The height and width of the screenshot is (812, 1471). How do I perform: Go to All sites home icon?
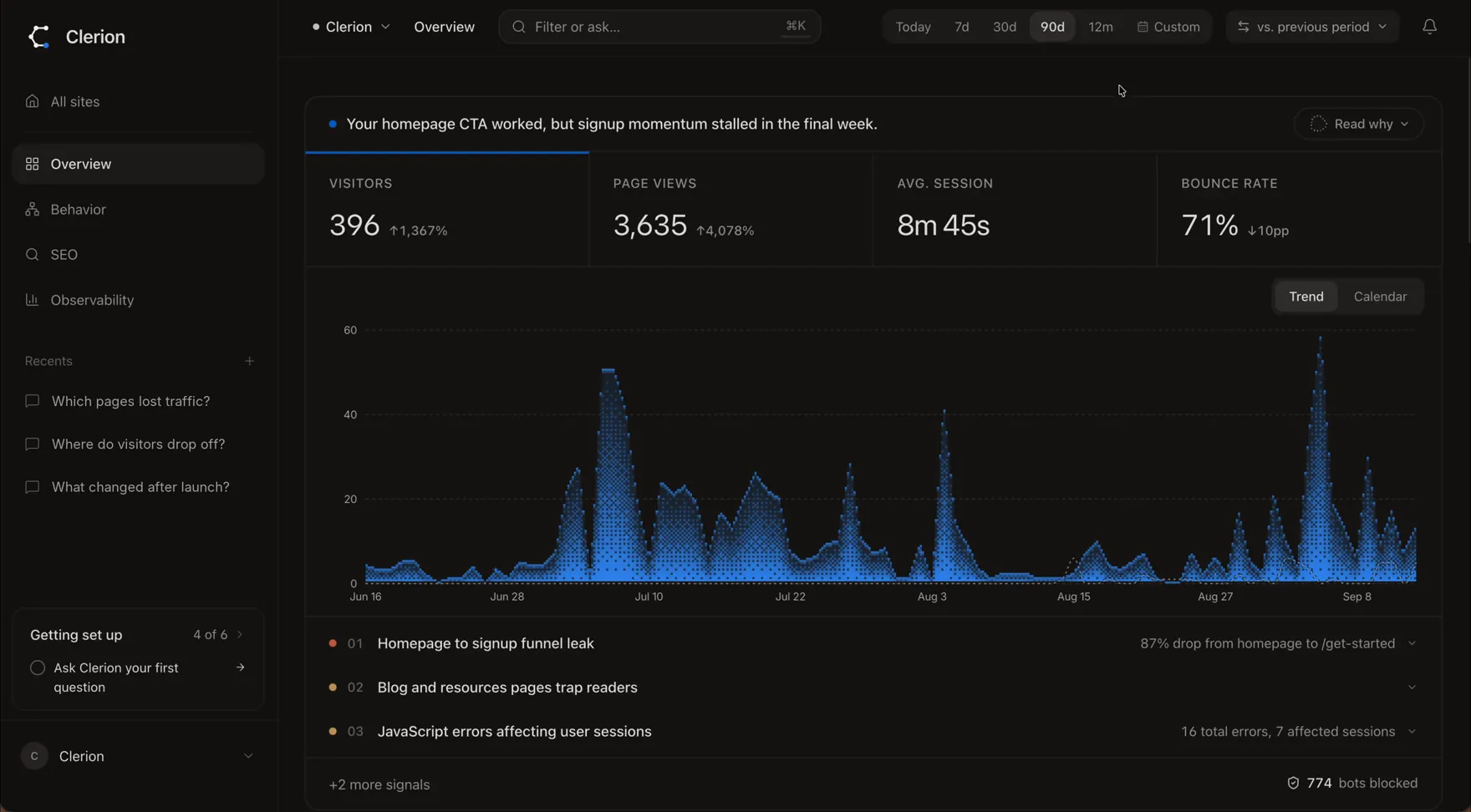click(32, 101)
